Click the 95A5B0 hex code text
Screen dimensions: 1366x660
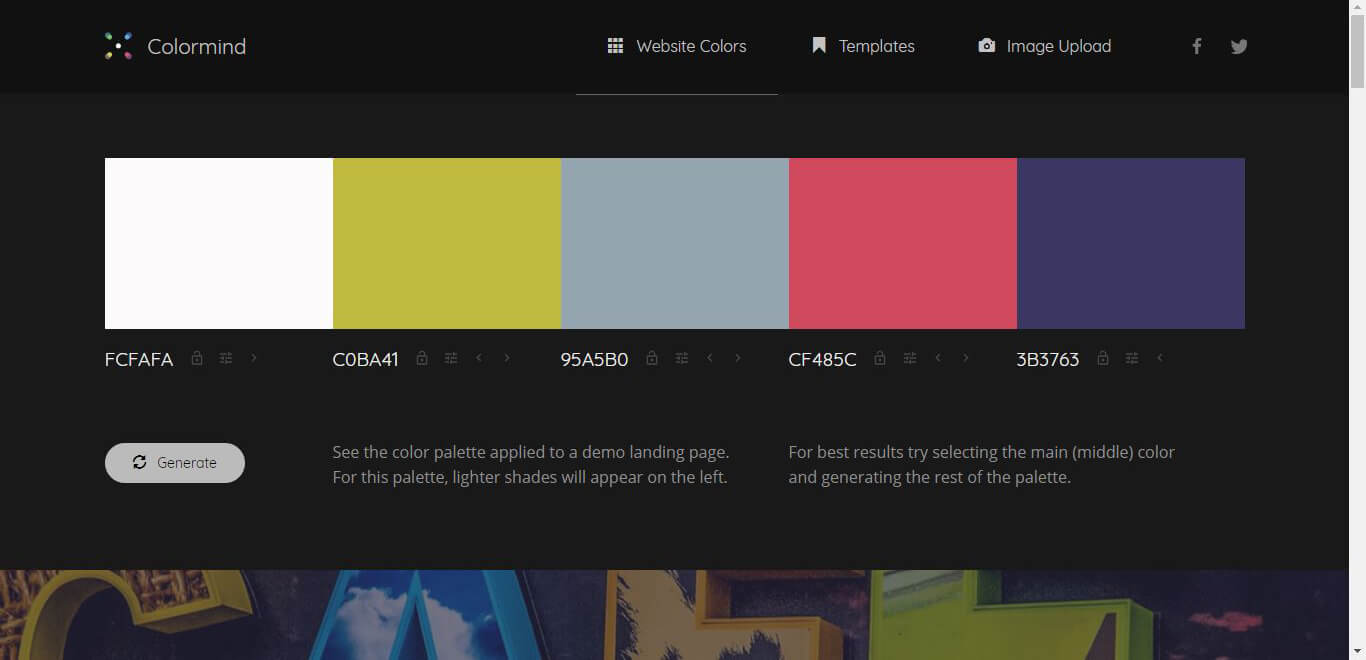click(595, 360)
